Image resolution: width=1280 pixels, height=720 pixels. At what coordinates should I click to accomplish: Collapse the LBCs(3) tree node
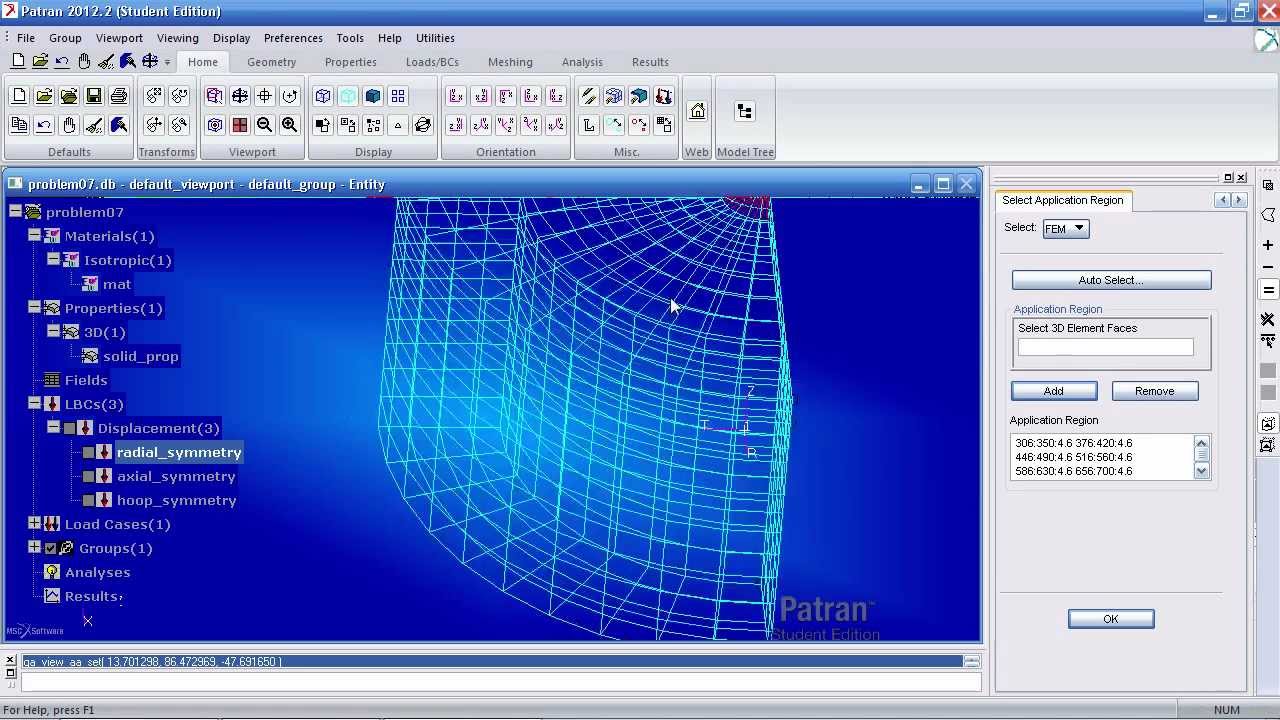(34, 403)
